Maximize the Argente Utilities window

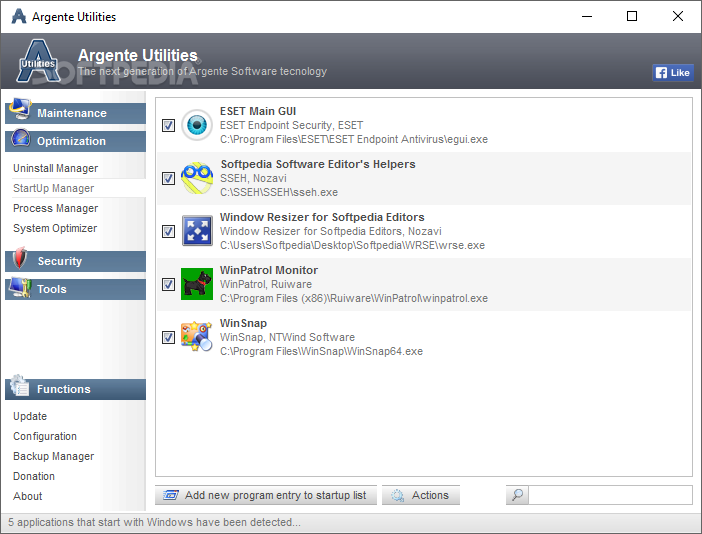(632, 16)
